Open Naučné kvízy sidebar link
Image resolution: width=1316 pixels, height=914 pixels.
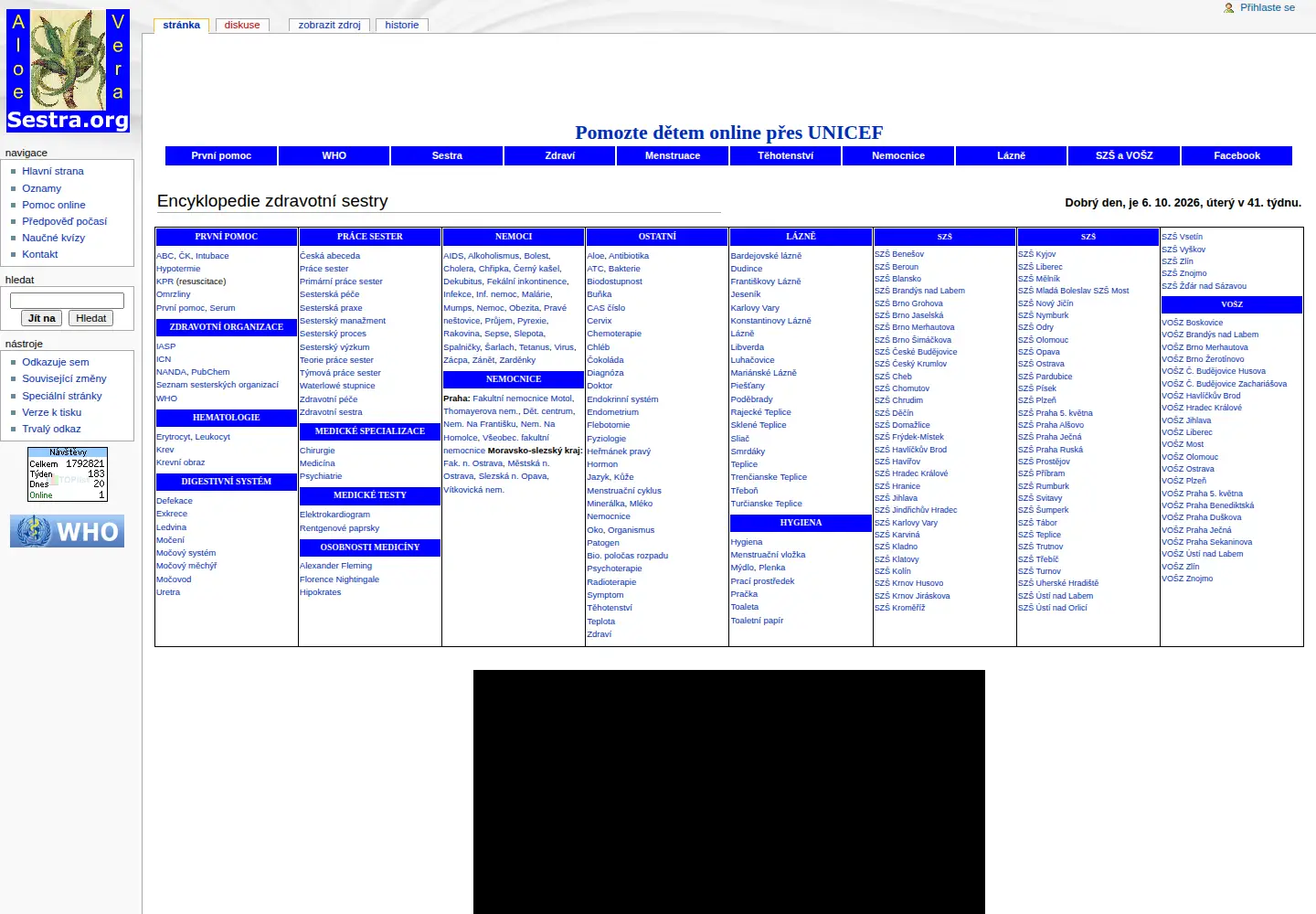[x=54, y=238]
